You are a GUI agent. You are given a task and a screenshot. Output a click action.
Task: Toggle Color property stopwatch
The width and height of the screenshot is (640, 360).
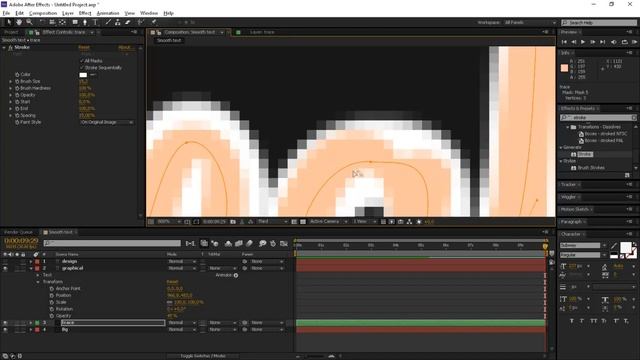(x=17, y=75)
